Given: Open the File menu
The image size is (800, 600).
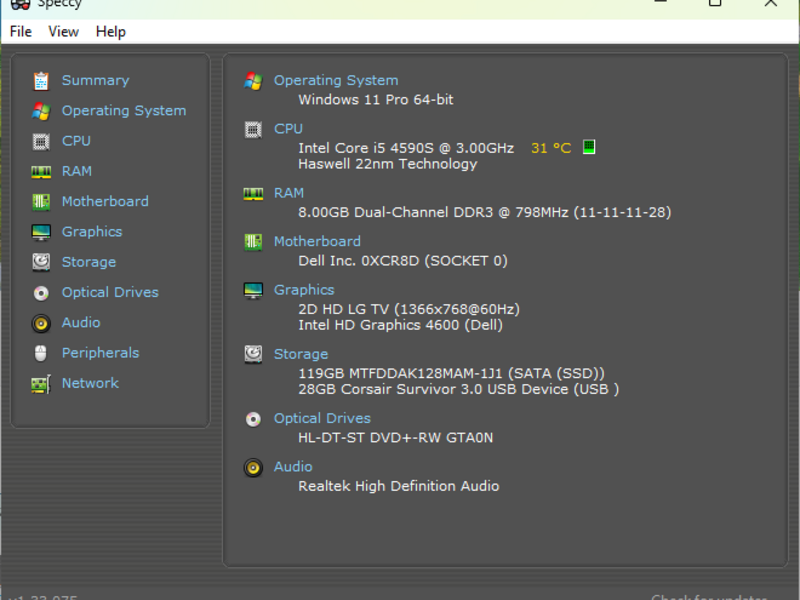Looking at the screenshot, I should 21,32.
